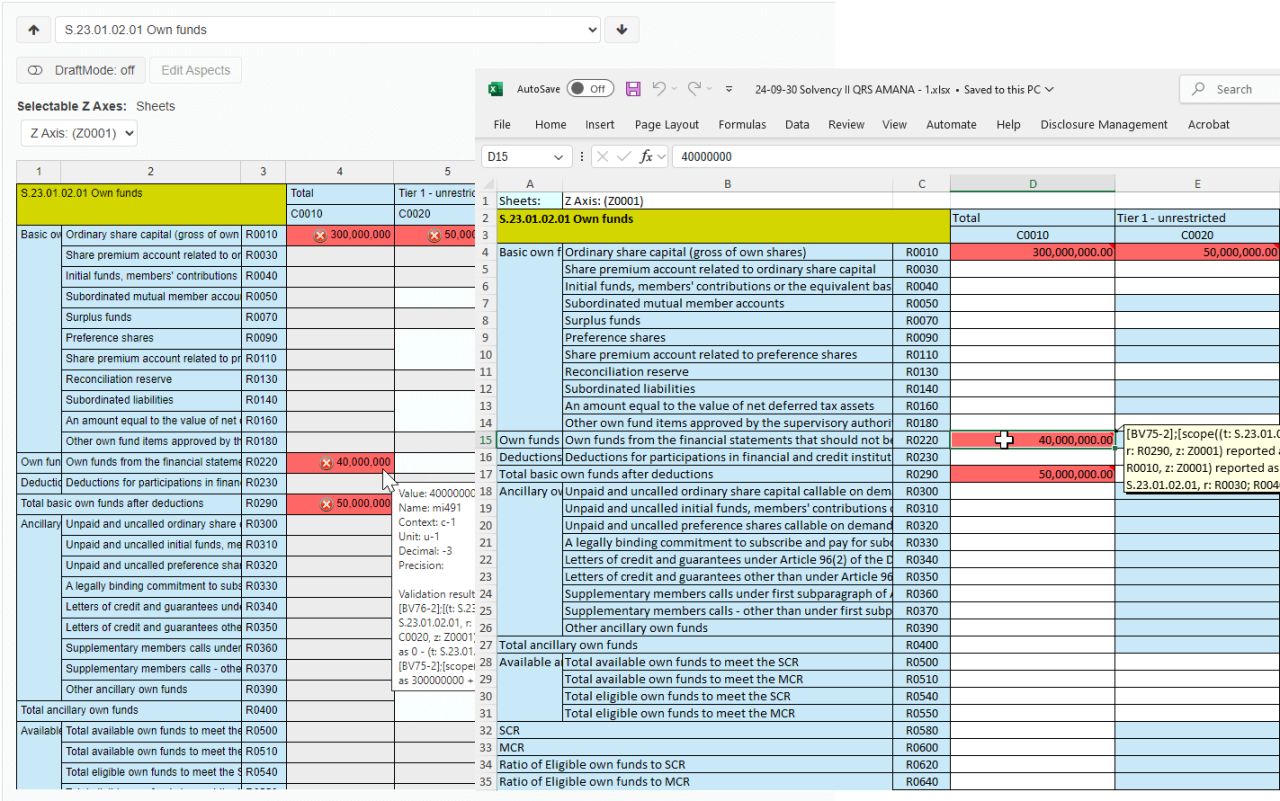Open the View ribbon tab
1280x801 pixels.
(x=894, y=125)
